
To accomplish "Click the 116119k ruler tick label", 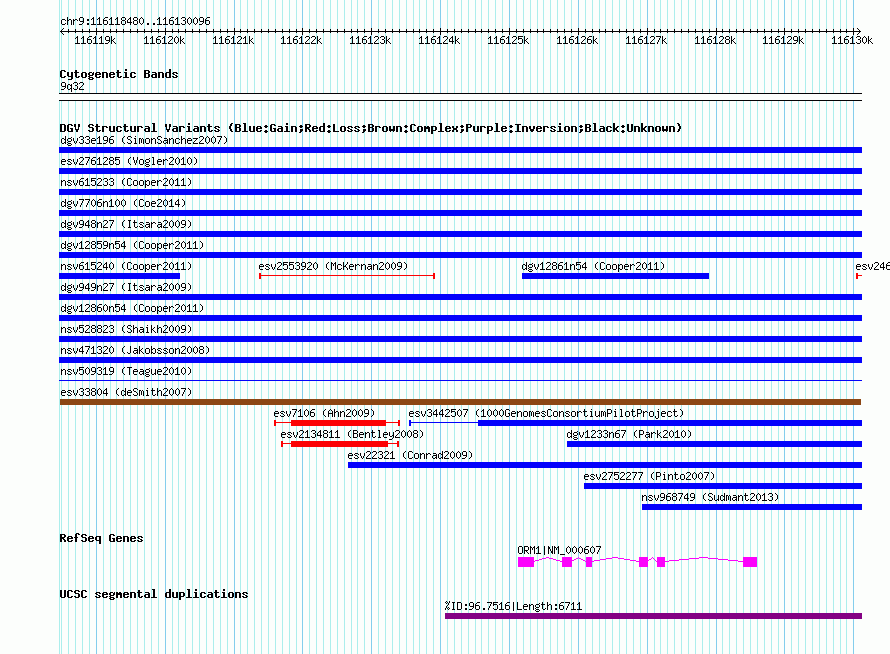I will click(x=95, y=40).
